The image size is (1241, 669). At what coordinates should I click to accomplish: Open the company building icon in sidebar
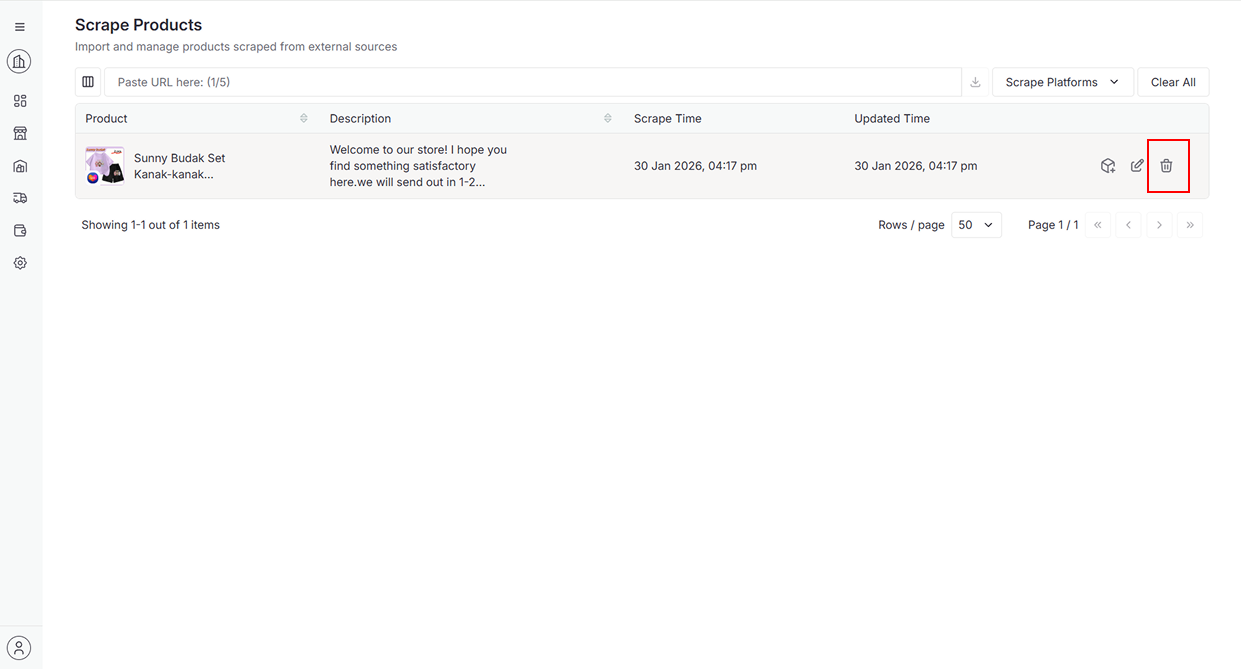pos(19,62)
